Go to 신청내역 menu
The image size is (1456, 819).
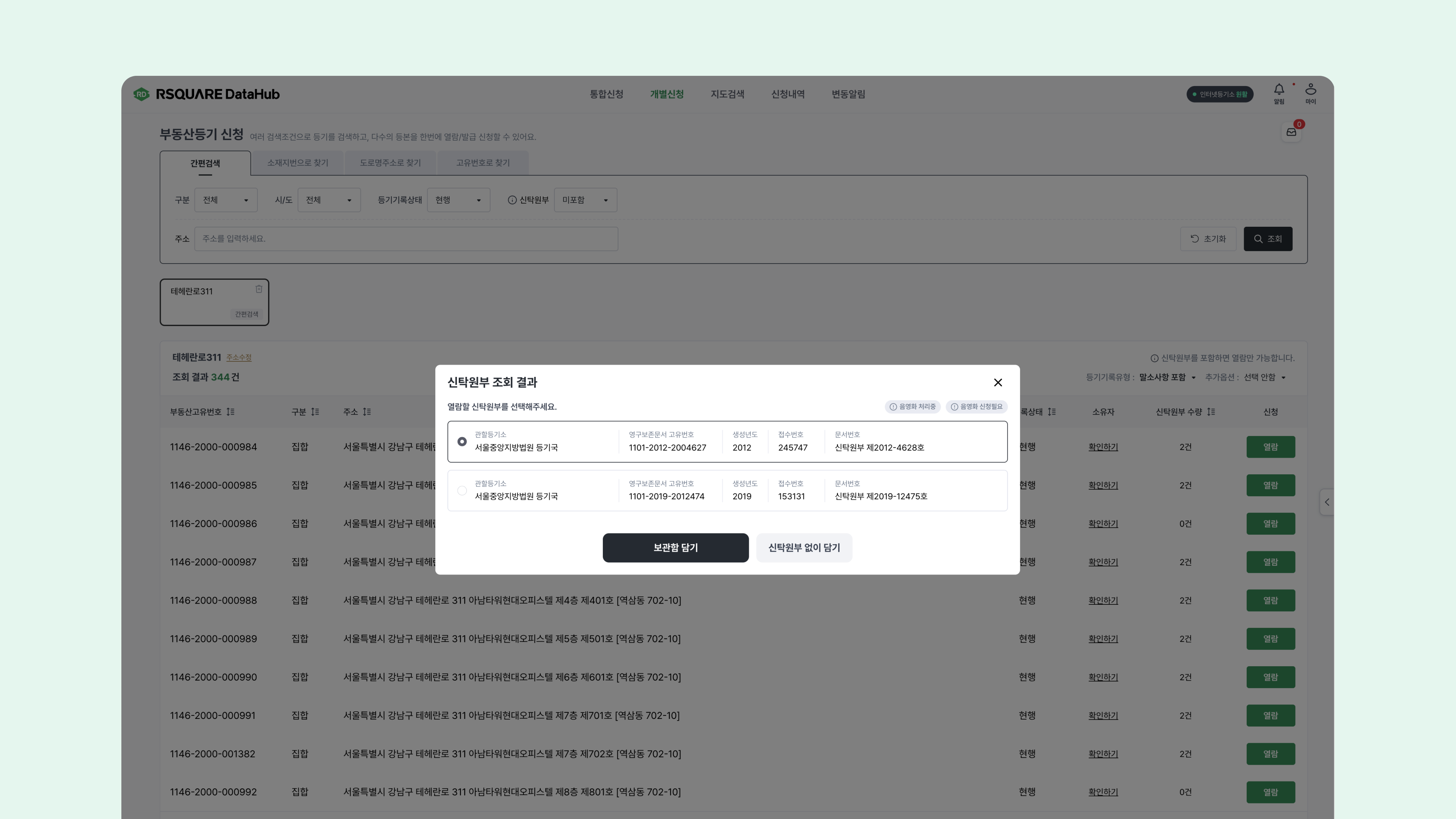[x=788, y=94]
